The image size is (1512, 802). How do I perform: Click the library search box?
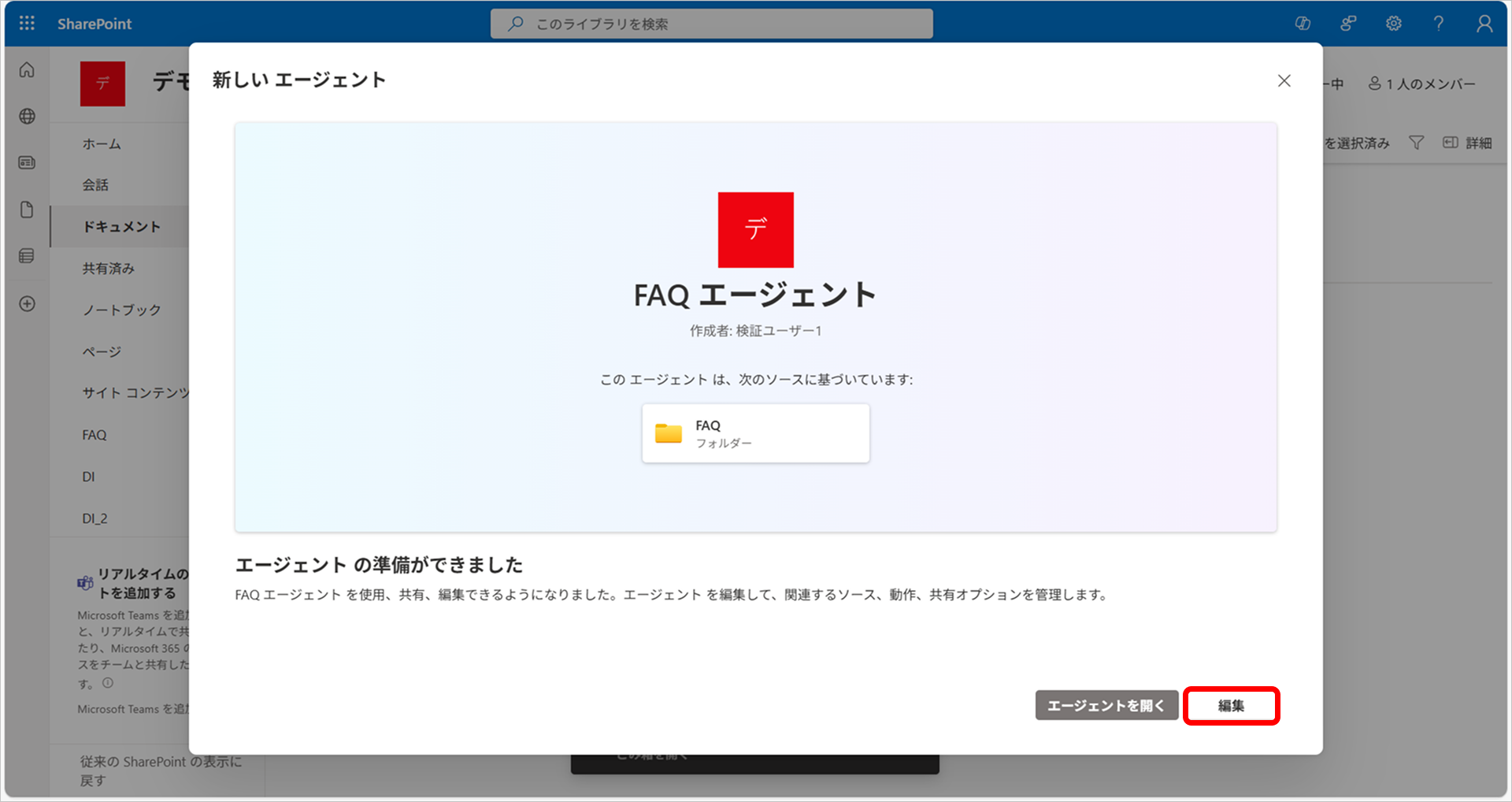click(711, 24)
